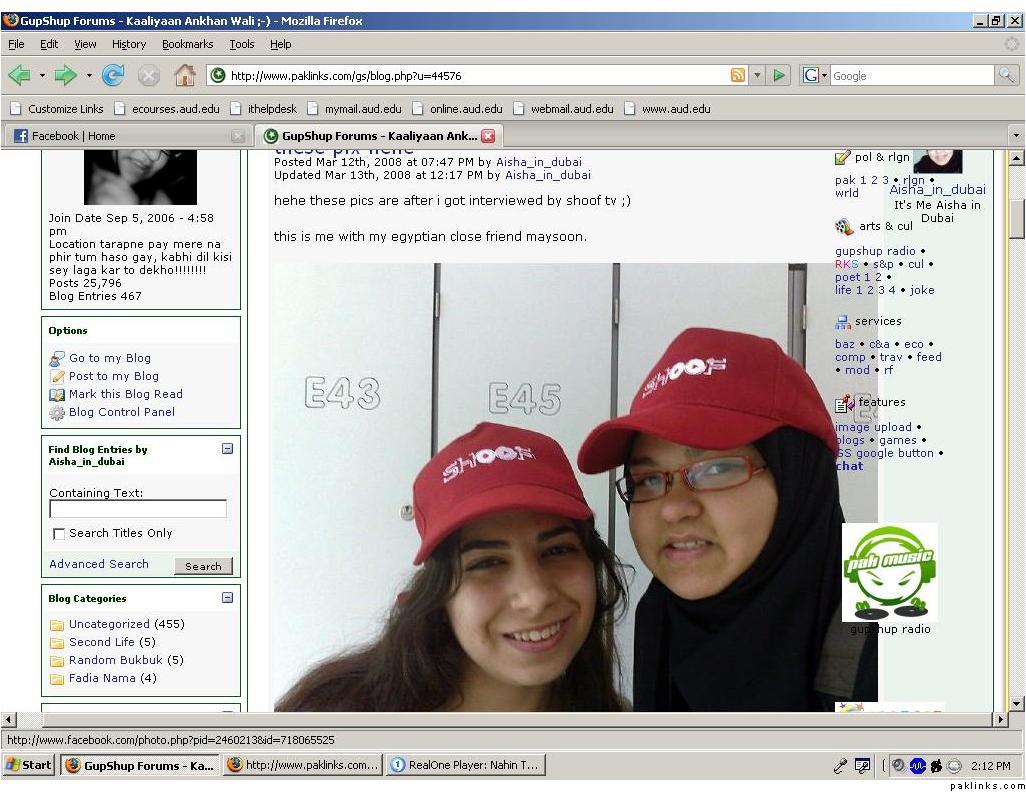Click the green Go button beside address bar
The image size is (1026, 792).
(x=780, y=75)
